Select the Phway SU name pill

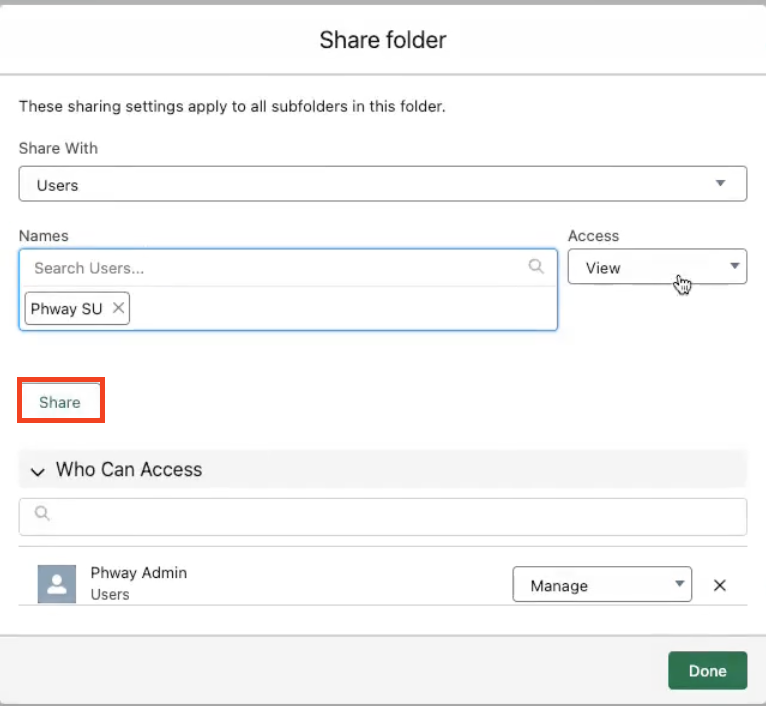pyautogui.click(x=66, y=309)
